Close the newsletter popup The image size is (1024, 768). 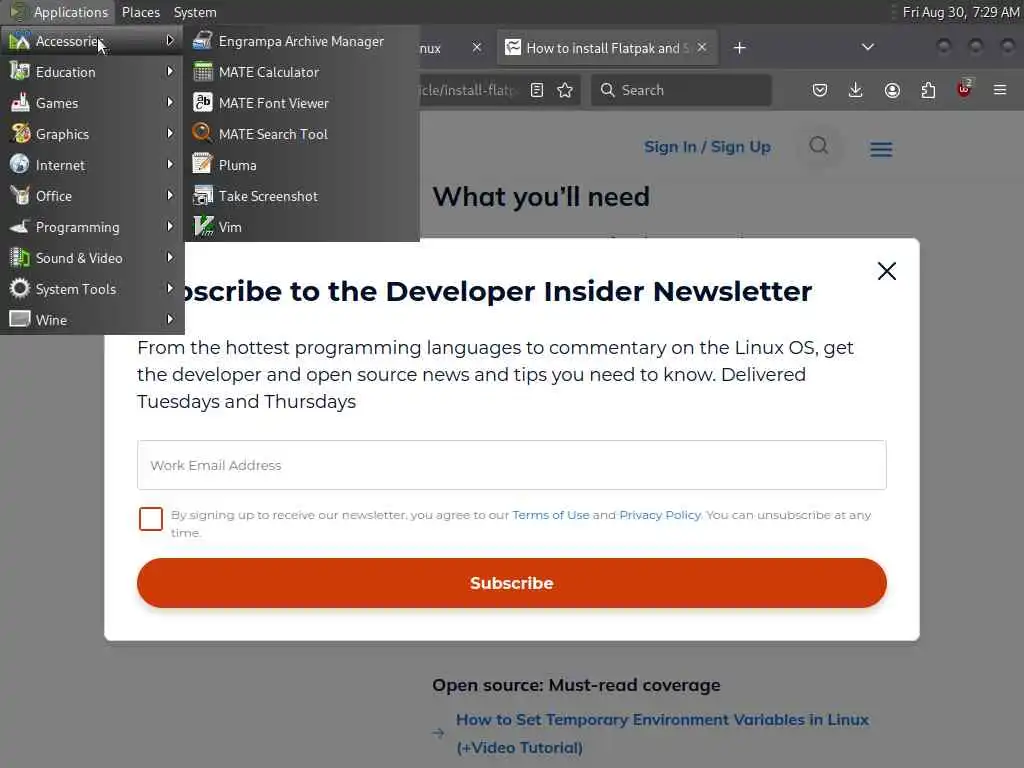pos(887,271)
